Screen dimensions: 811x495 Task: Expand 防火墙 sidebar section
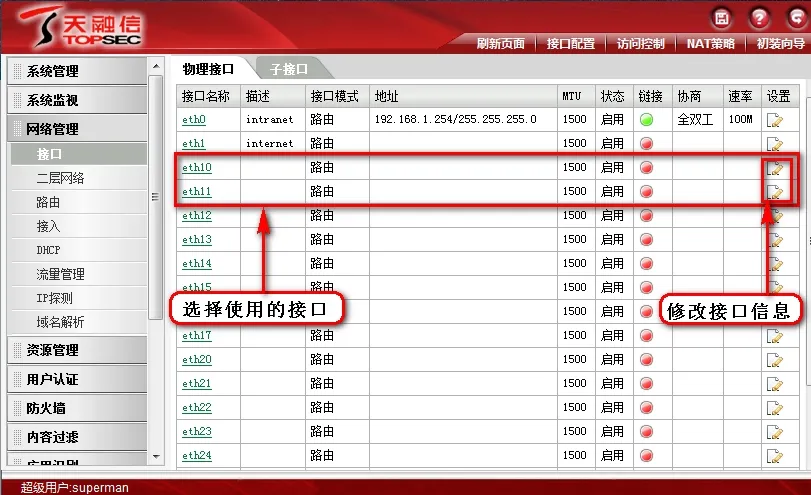pyautogui.click(x=78, y=408)
